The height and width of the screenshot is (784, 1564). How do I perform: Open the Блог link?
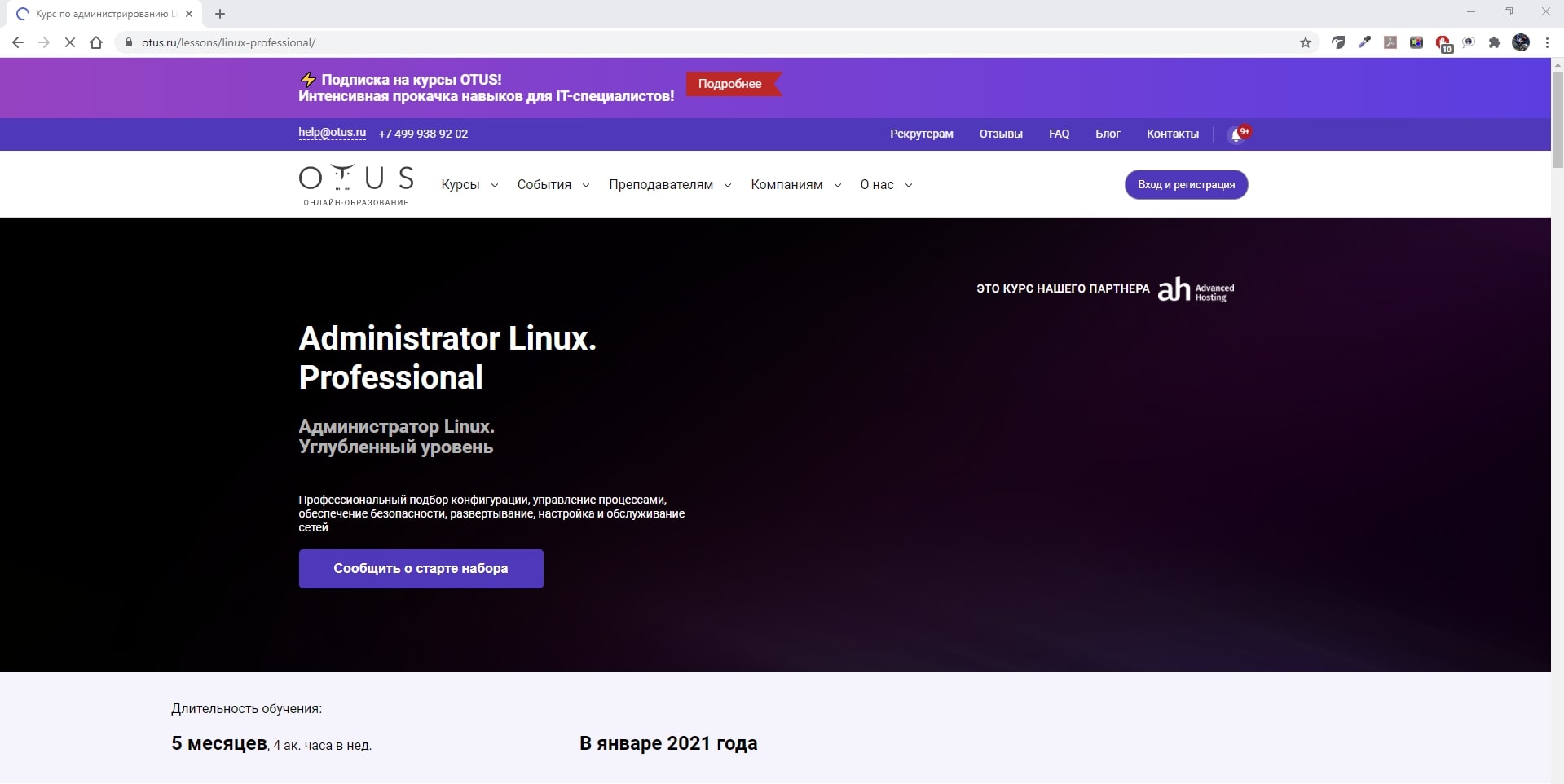click(1108, 134)
